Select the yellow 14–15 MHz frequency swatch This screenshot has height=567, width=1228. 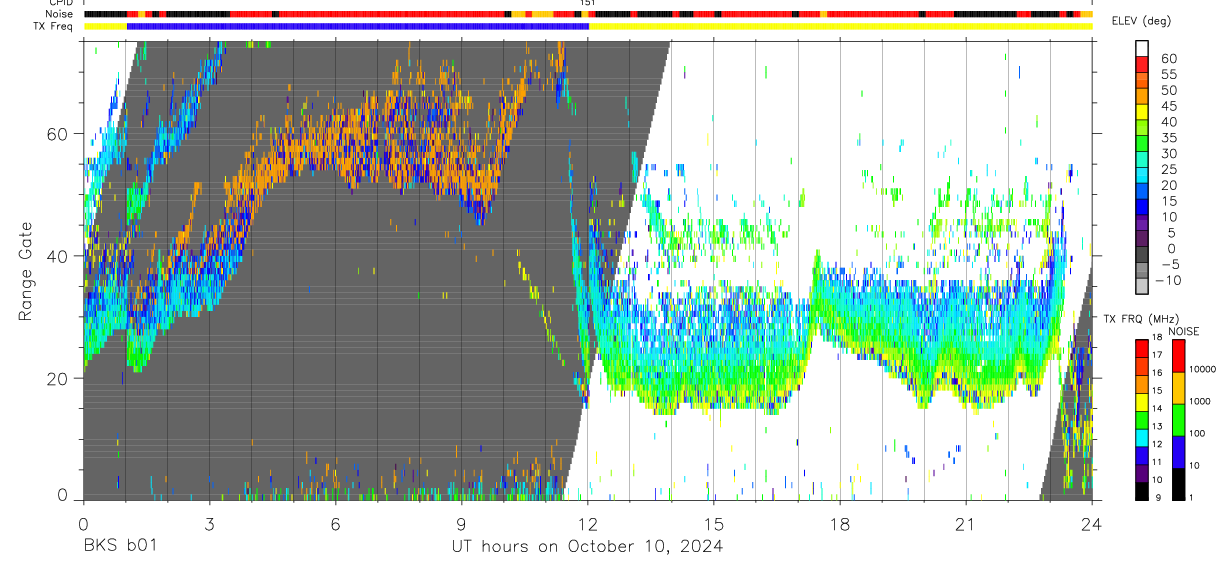1141,402
